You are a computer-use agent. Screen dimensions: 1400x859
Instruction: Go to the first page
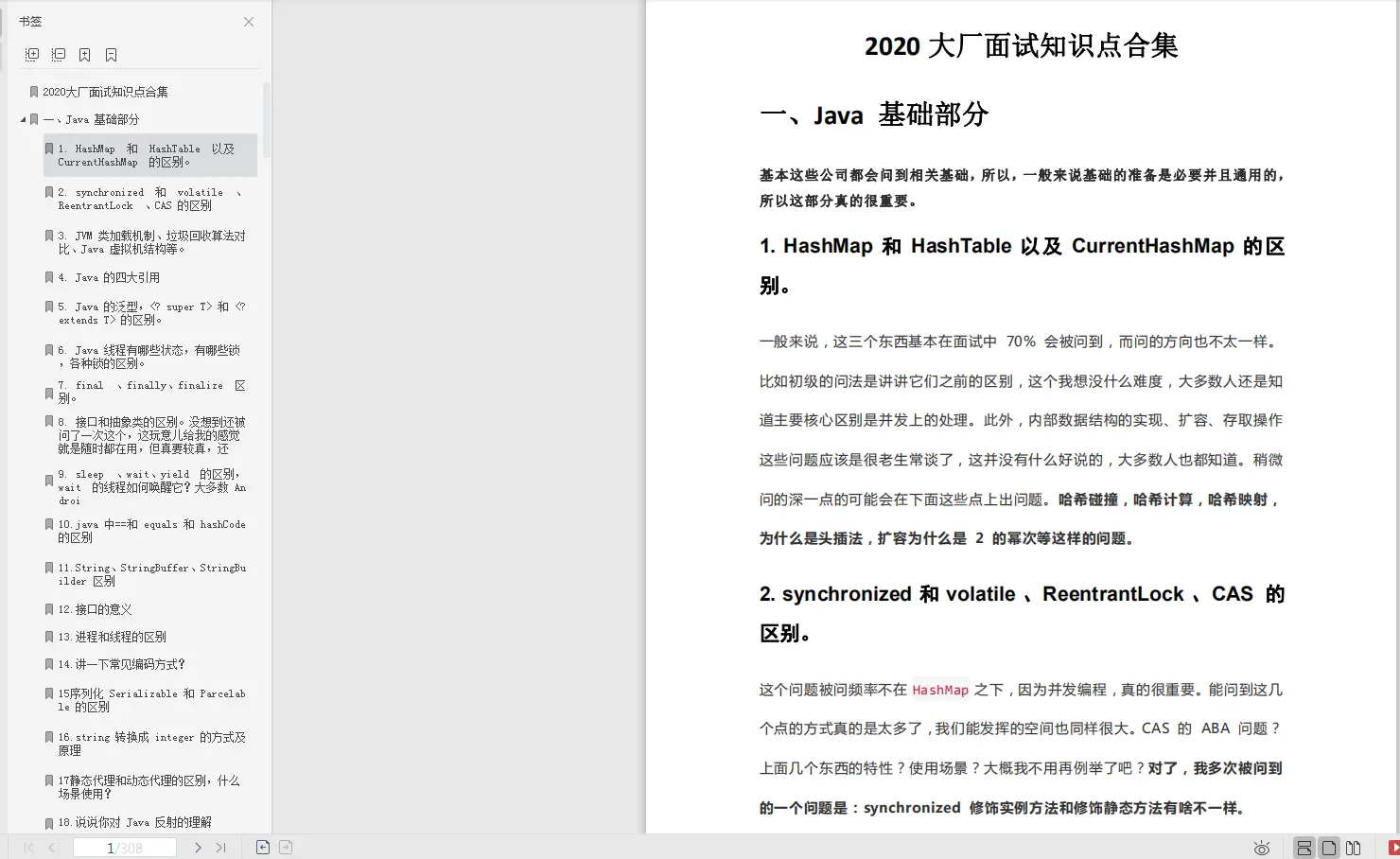tap(28, 848)
